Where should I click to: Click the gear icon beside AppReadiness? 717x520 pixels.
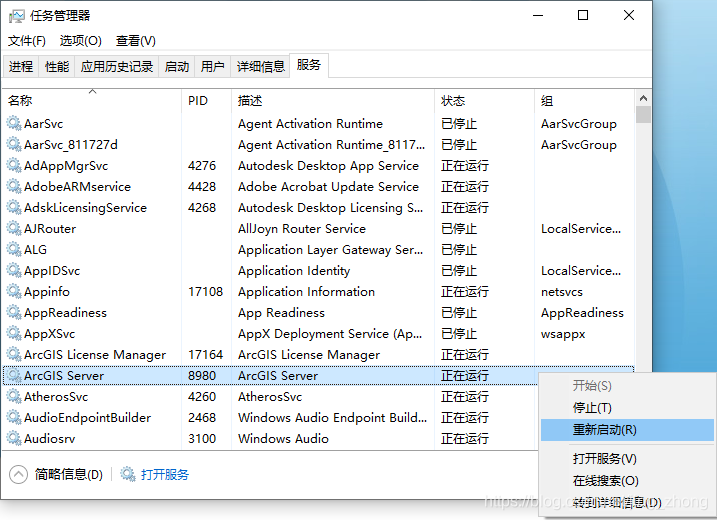click(x=14, y=312)
